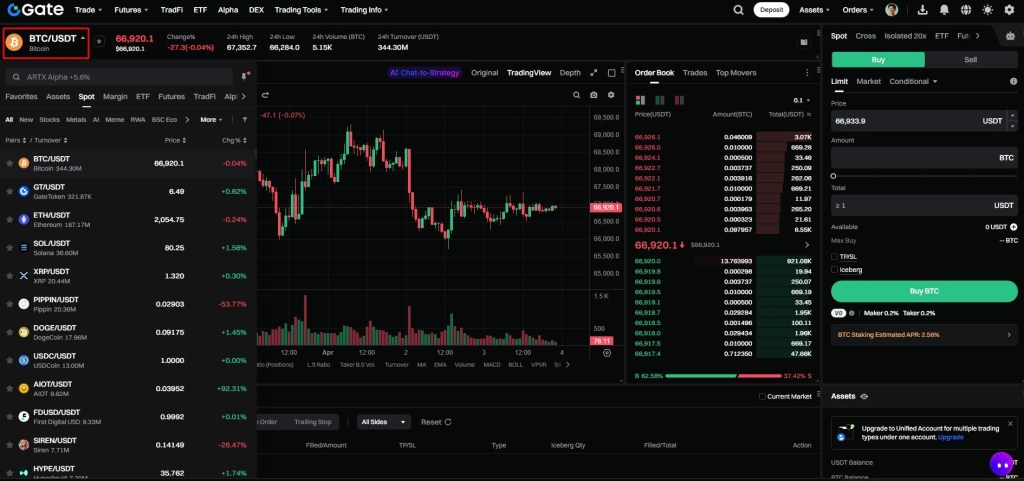Click the Amount BTC input field
Screen dimensions: 1024x481
(x=924, y=158)
